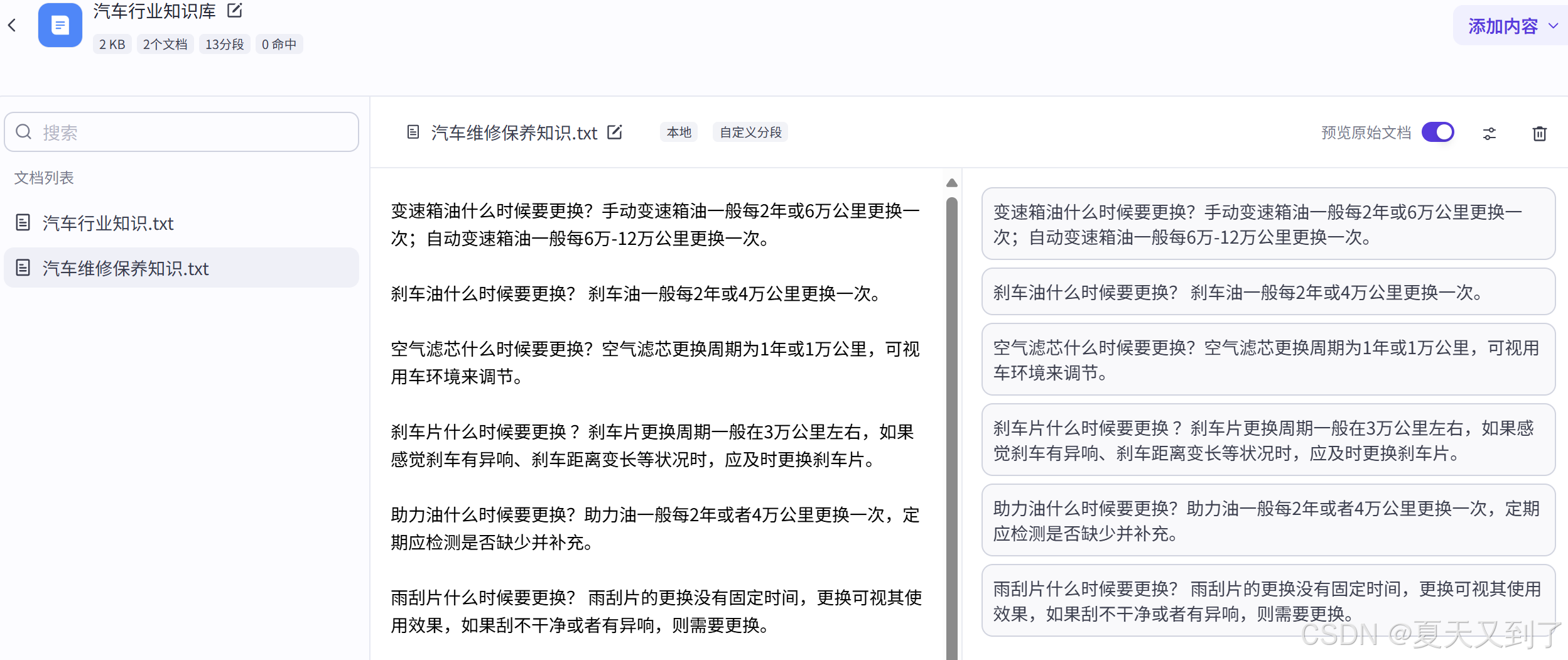
Task: Open the 刹车片什么时候要更换 segment card
Action: tap(1268, 440)
